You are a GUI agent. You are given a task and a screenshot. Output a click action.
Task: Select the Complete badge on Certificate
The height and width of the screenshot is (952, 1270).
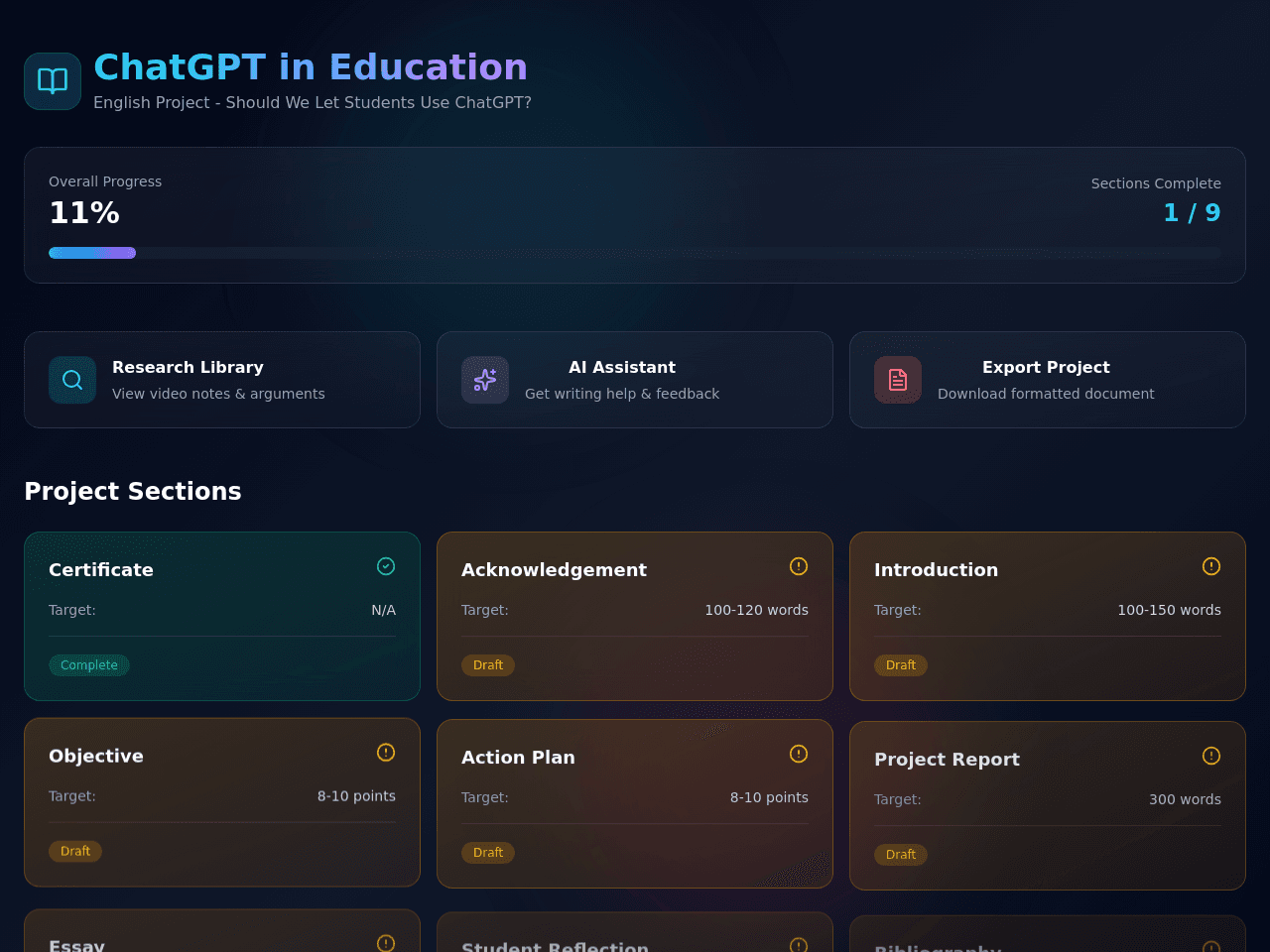89,665
